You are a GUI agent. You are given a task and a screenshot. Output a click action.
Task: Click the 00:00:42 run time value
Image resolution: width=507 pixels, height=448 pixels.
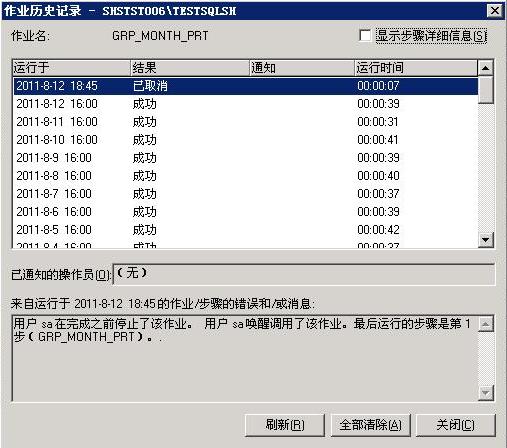[378, 230]
